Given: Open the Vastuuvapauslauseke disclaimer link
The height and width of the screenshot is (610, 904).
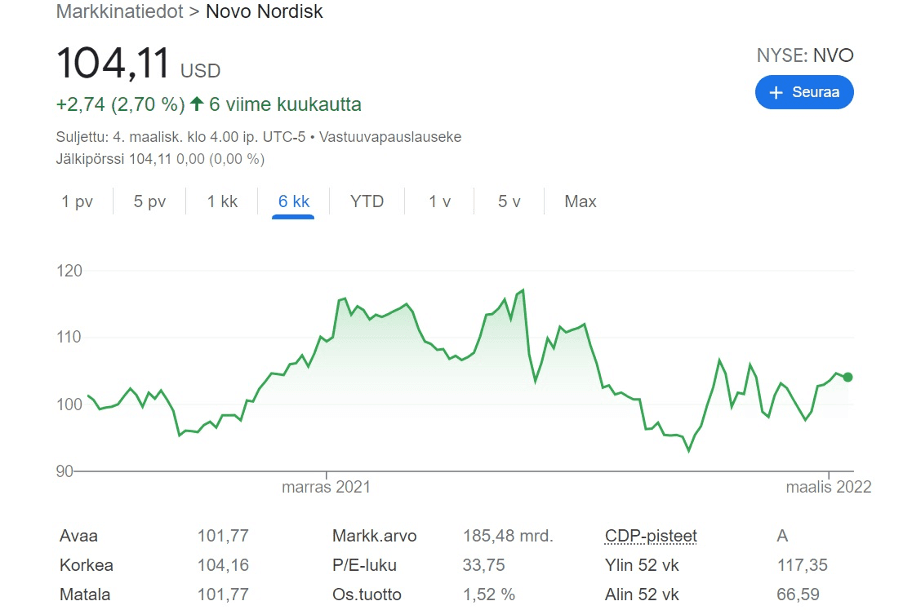Looking at the screenshot, I should pos(390,137).
